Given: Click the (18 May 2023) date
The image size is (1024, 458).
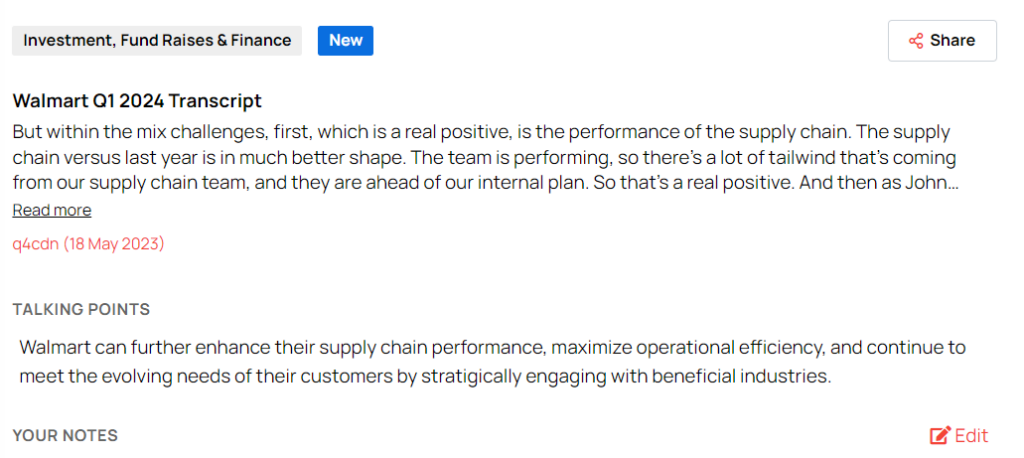Looking at the screenshot, I should 114,243.
